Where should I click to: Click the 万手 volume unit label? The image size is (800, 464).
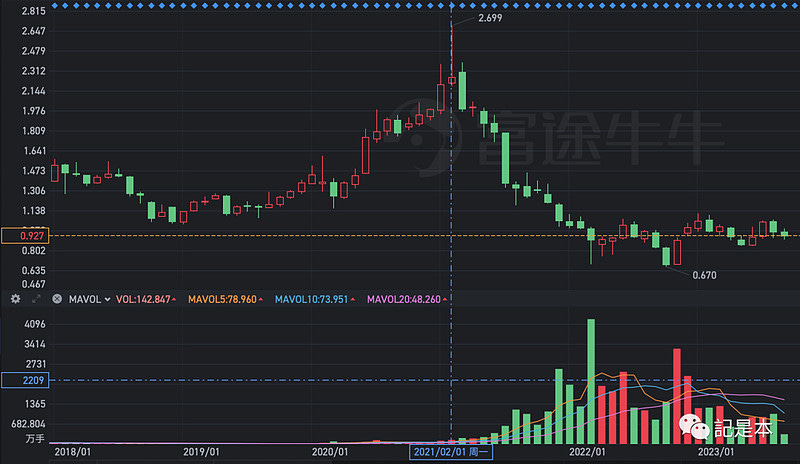(35, 438)
